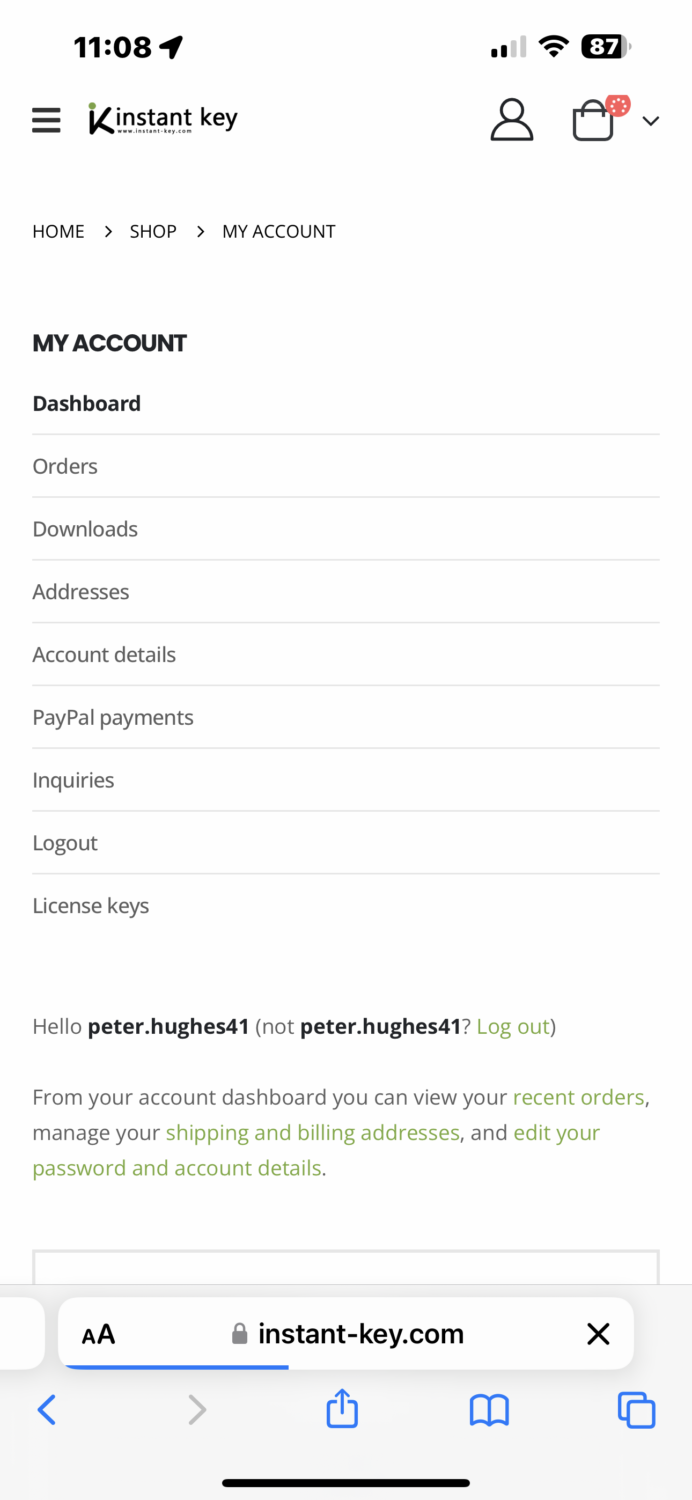Image resolution: width=692 pixels, height=1500 pixels.
Task: Open the shopping bag cart icon
Action: 593,121
